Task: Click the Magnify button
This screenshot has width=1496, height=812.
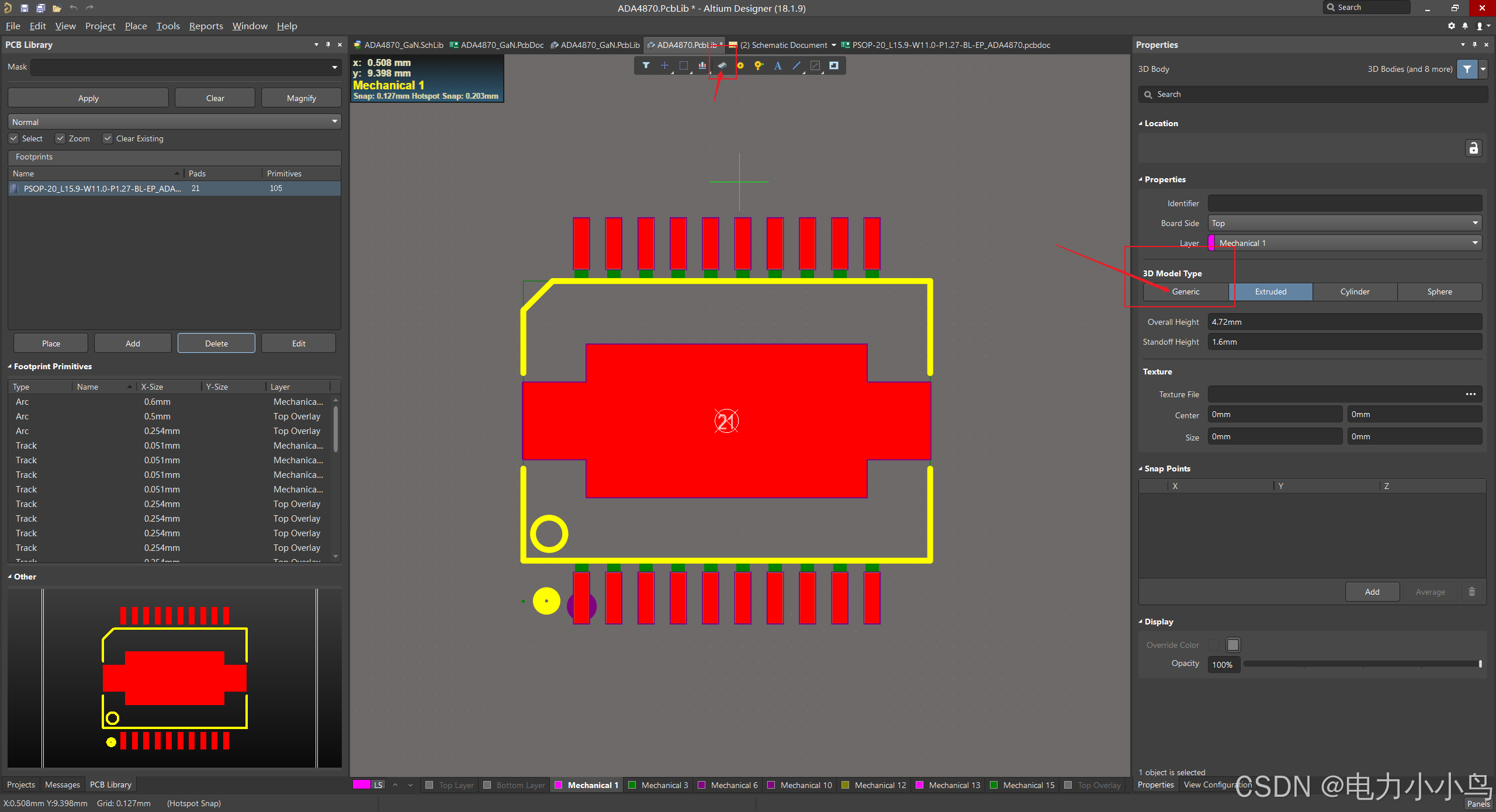Action: click(x=302, y=98)
